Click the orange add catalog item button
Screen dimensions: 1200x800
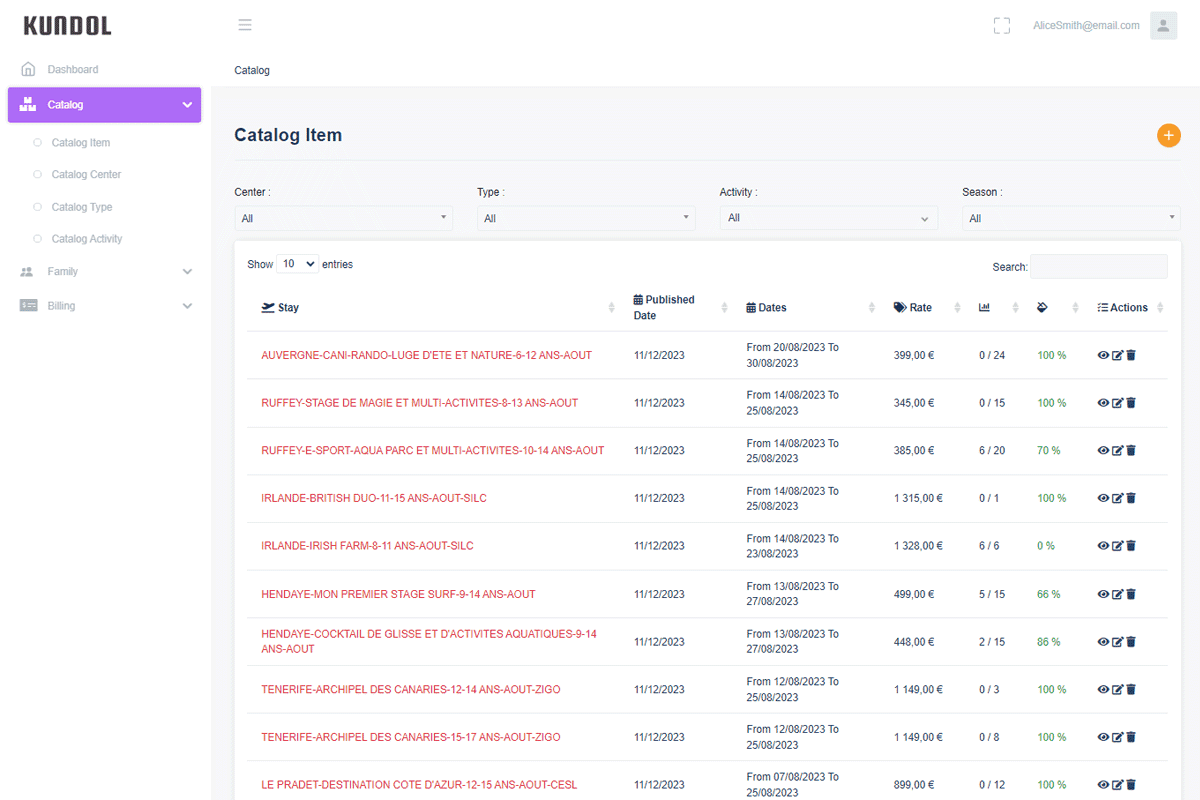click(1168, 135)
